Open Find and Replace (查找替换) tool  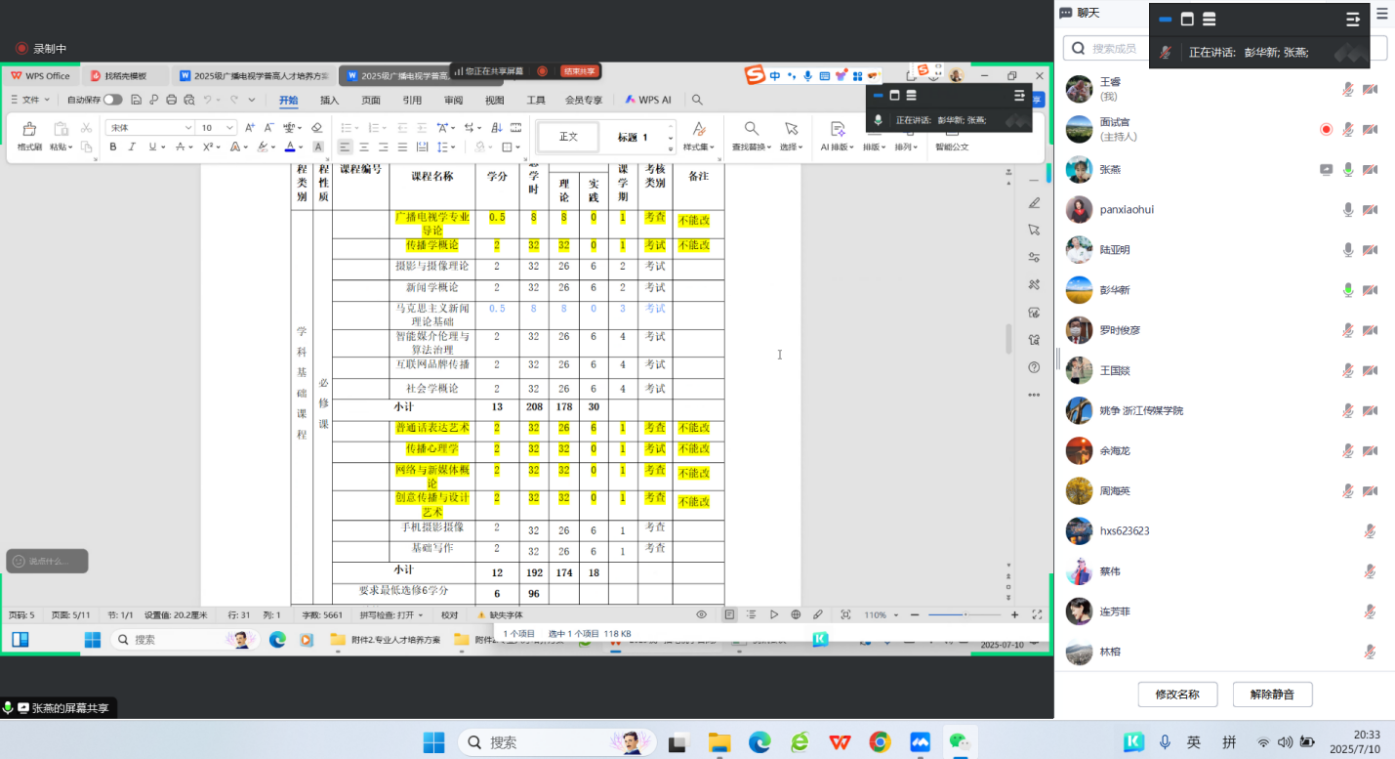pyautogui.click(x=752, y=136)
